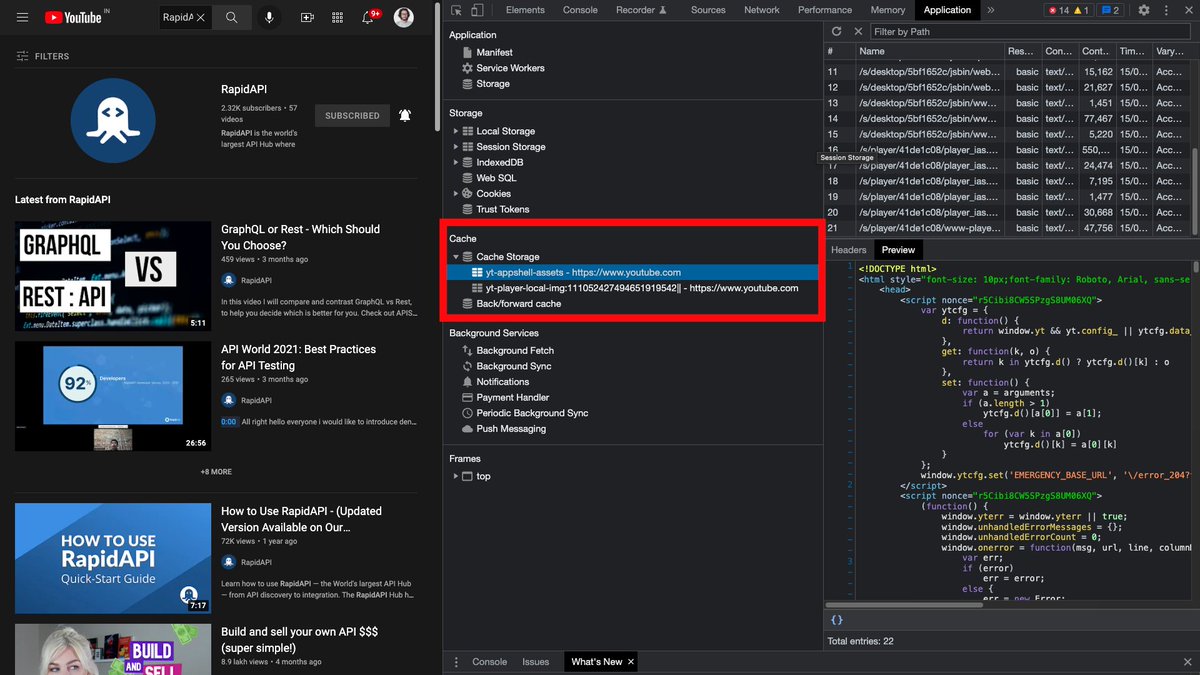
Task: Go to the YouTube home logo
Action: point(74,18)
